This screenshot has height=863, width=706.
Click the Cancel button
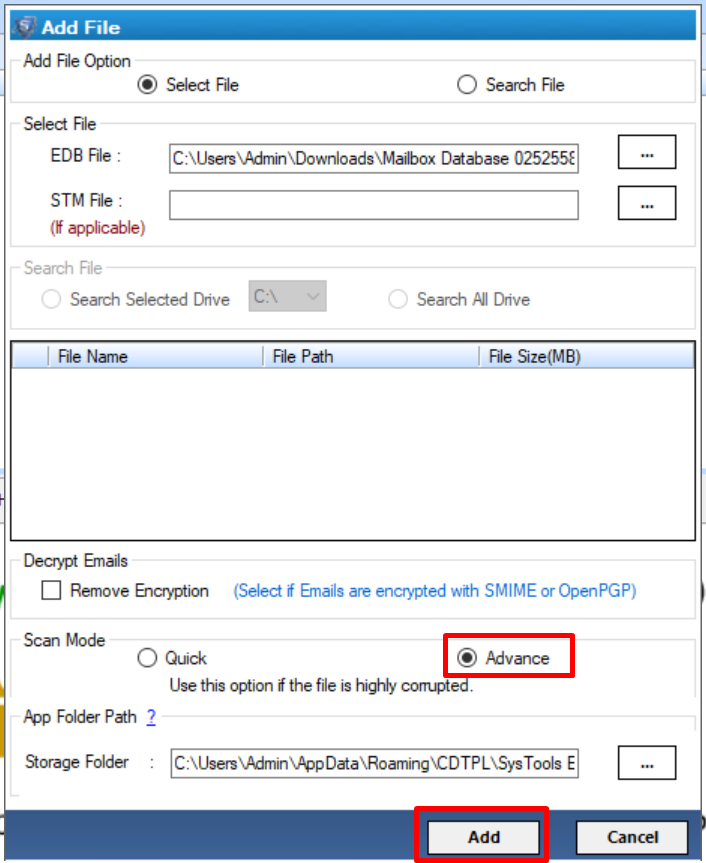tap(632, 837)
